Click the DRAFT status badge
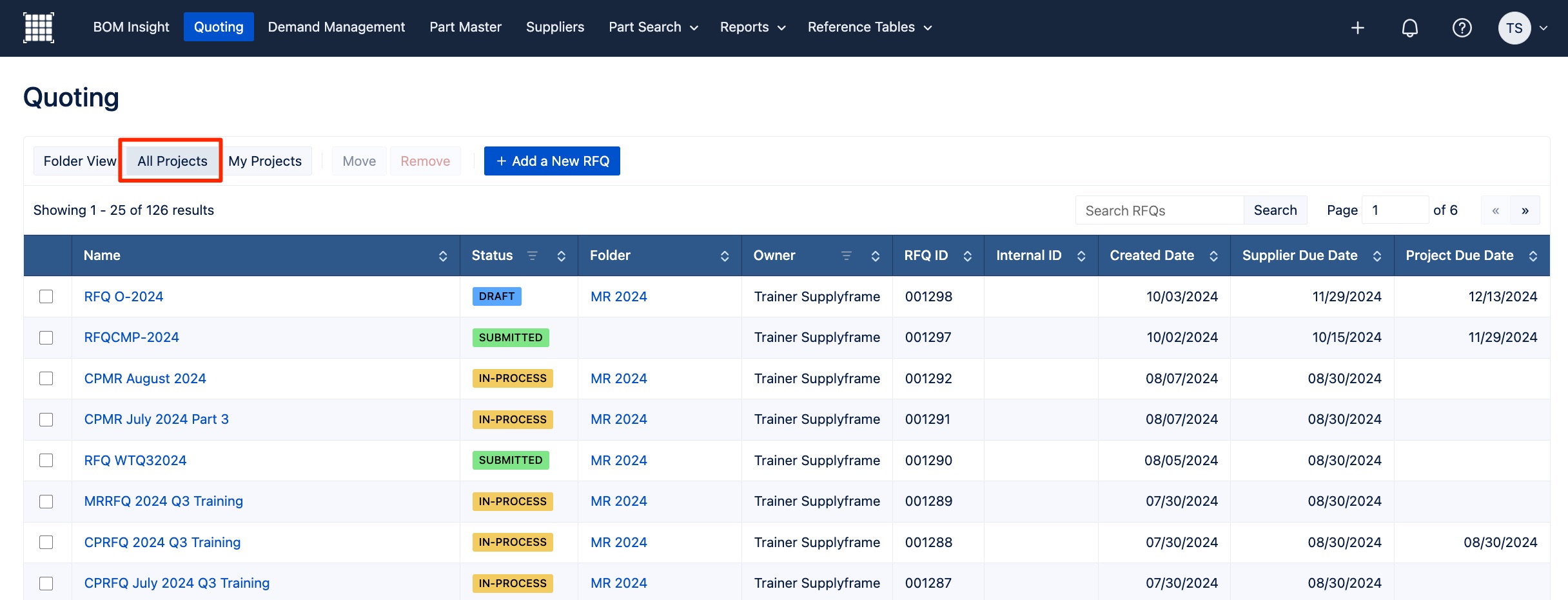Screen dimensions: 1568x600 tap(496, 297)
